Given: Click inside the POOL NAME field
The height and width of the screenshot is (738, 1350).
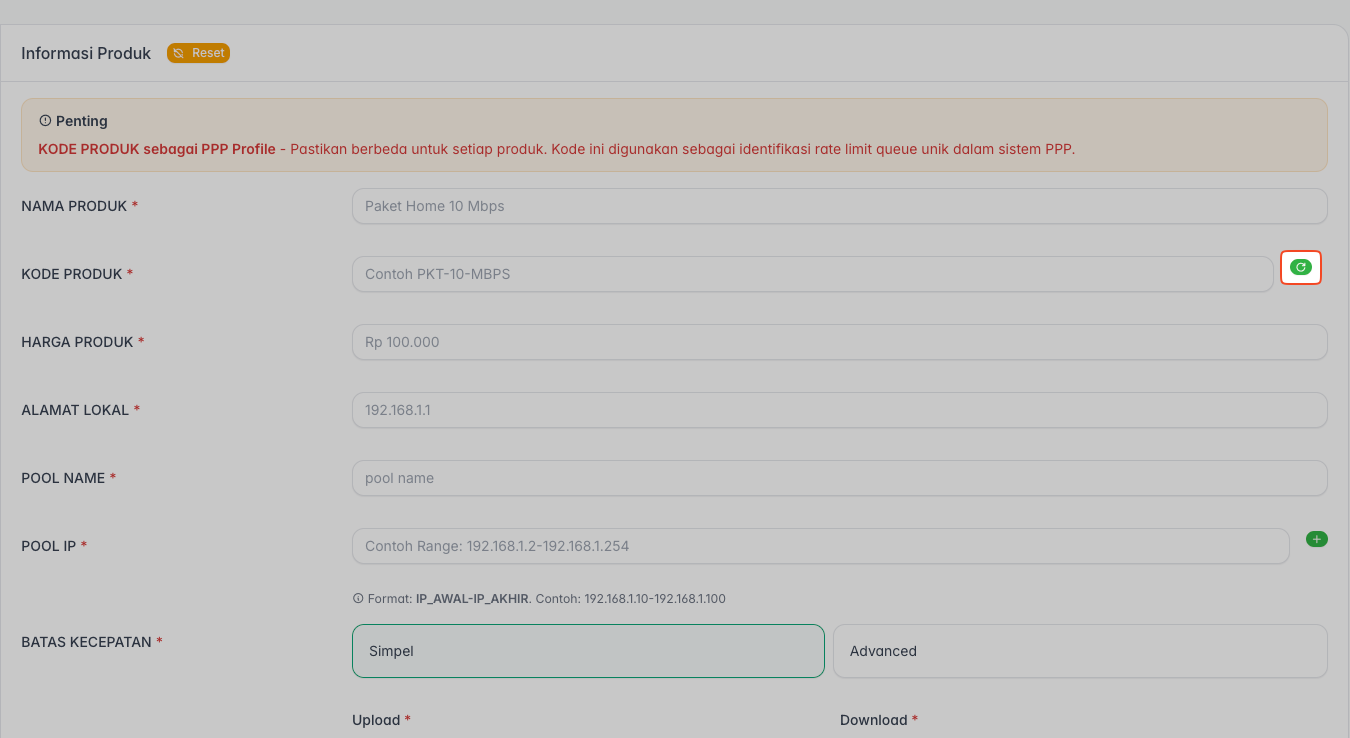Looking at the screenshot, I should click(840, 478).
